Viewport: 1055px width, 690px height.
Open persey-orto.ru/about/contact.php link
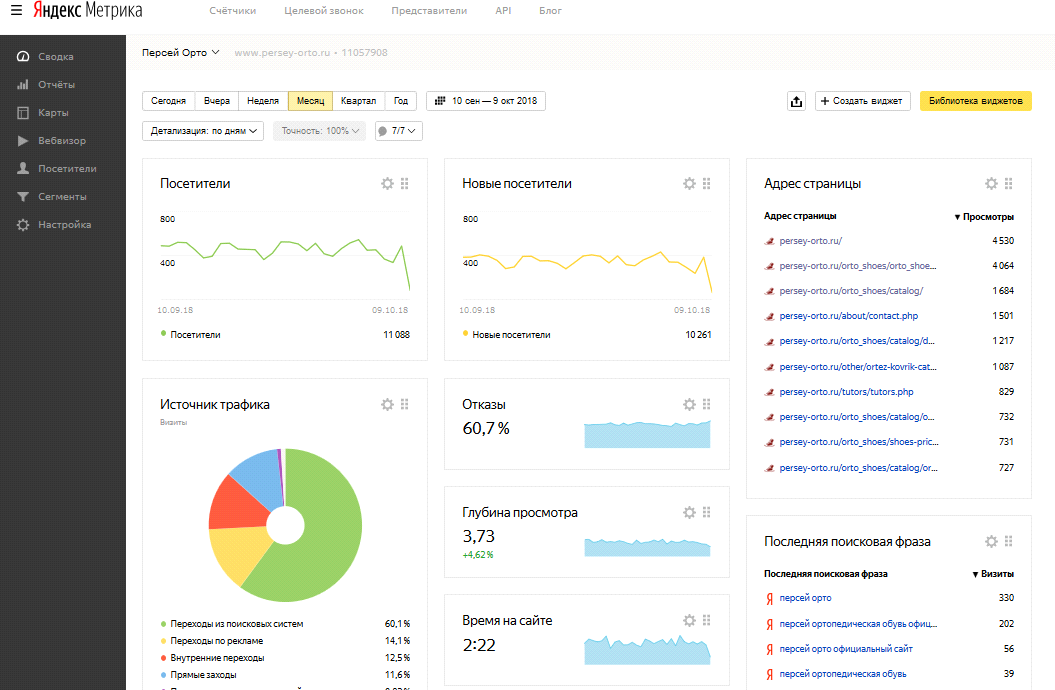848,316
